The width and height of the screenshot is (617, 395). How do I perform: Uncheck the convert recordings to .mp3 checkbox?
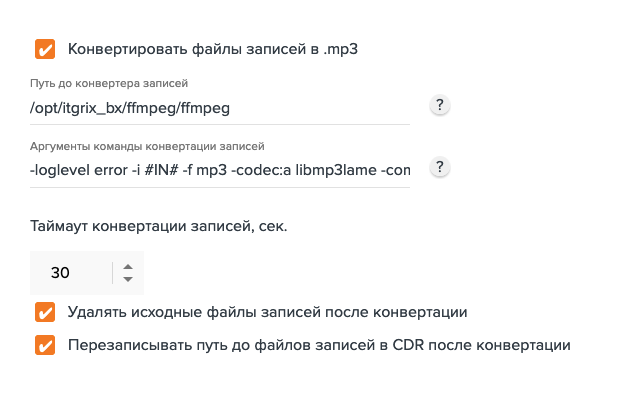point(45,49)
